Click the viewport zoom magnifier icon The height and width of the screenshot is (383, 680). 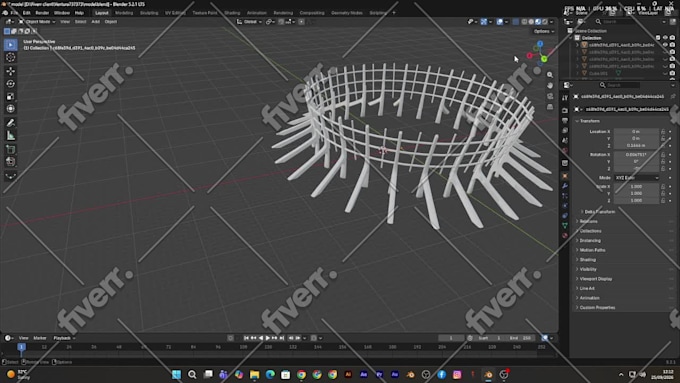click(550, 75)
